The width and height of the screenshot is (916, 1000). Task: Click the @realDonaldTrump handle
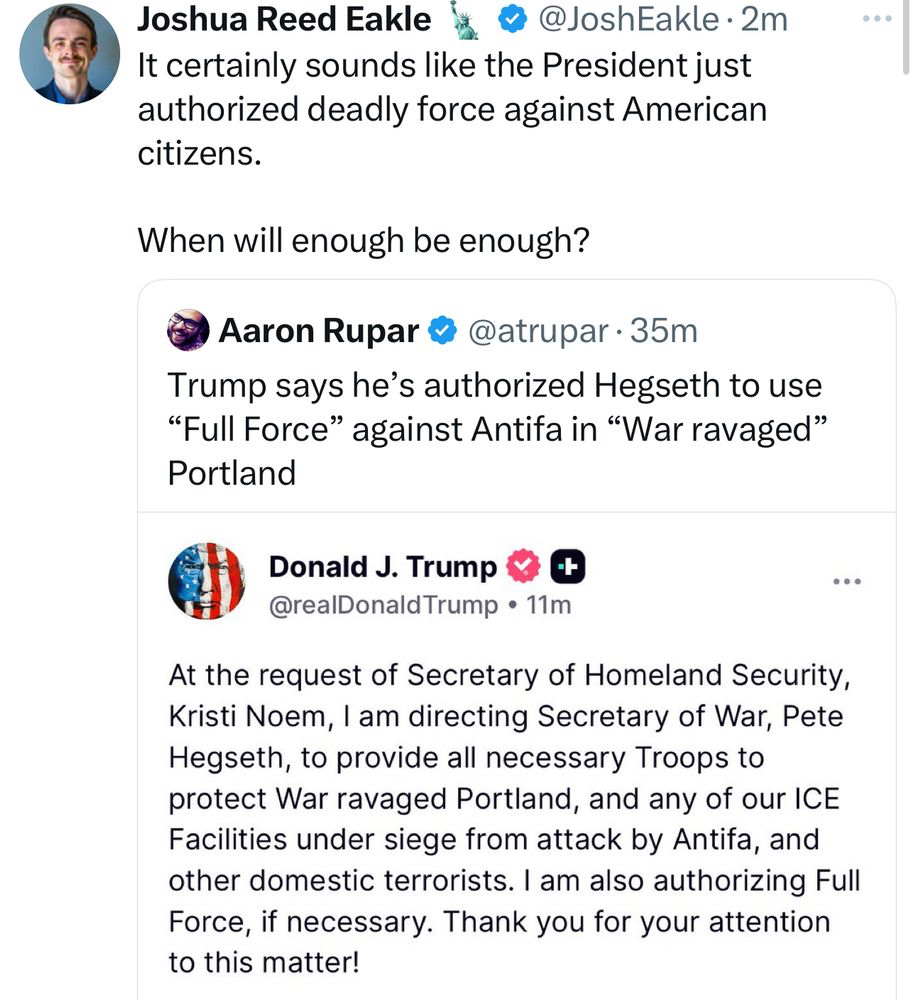[383, 605]
